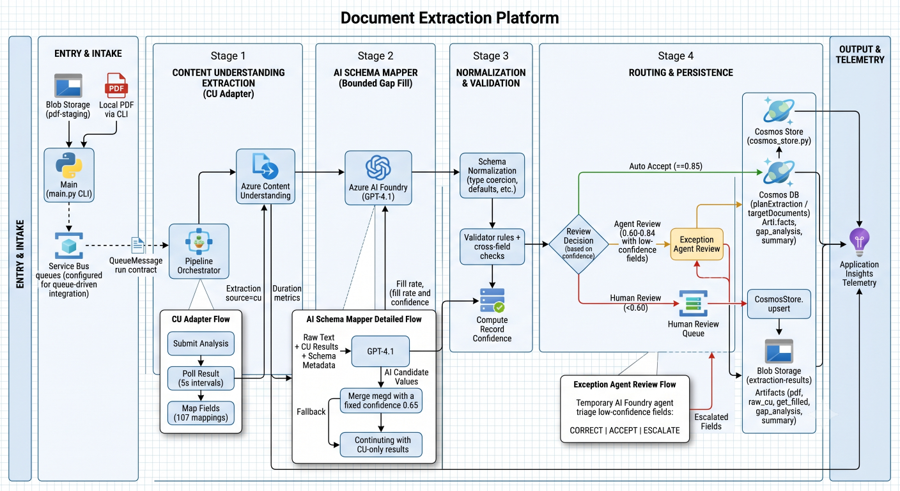Viewport: 900px width, 491px height.
Task: Click the Human Review Queue icon
Action: pos(693,304)
